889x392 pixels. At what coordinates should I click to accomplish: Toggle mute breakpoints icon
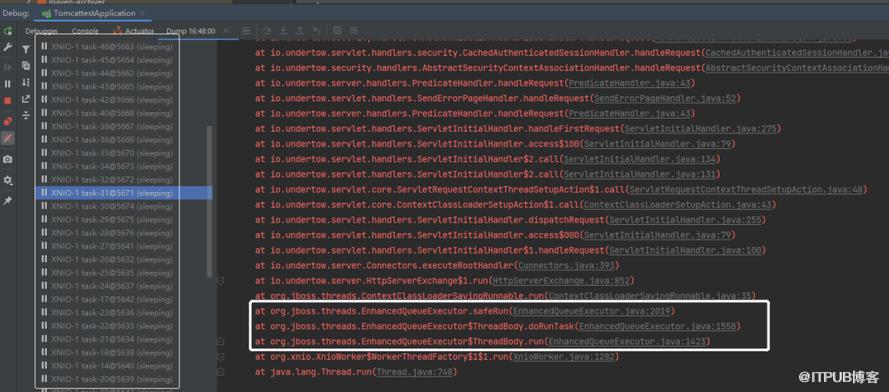tap(7, 138)
